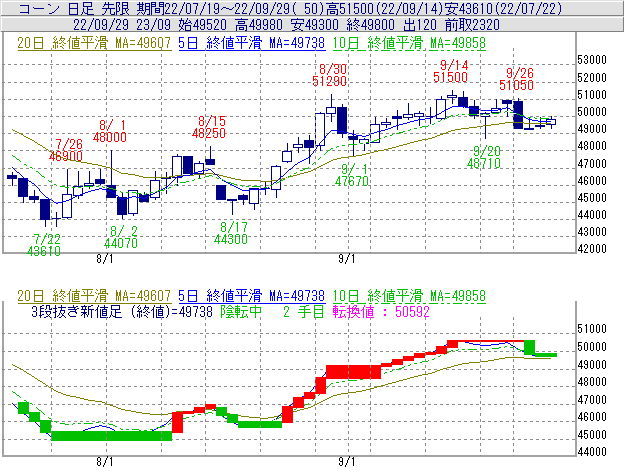The image size is (624, 475).
Task: Click the 前取2320 value
Action: (x=472, y=25)
